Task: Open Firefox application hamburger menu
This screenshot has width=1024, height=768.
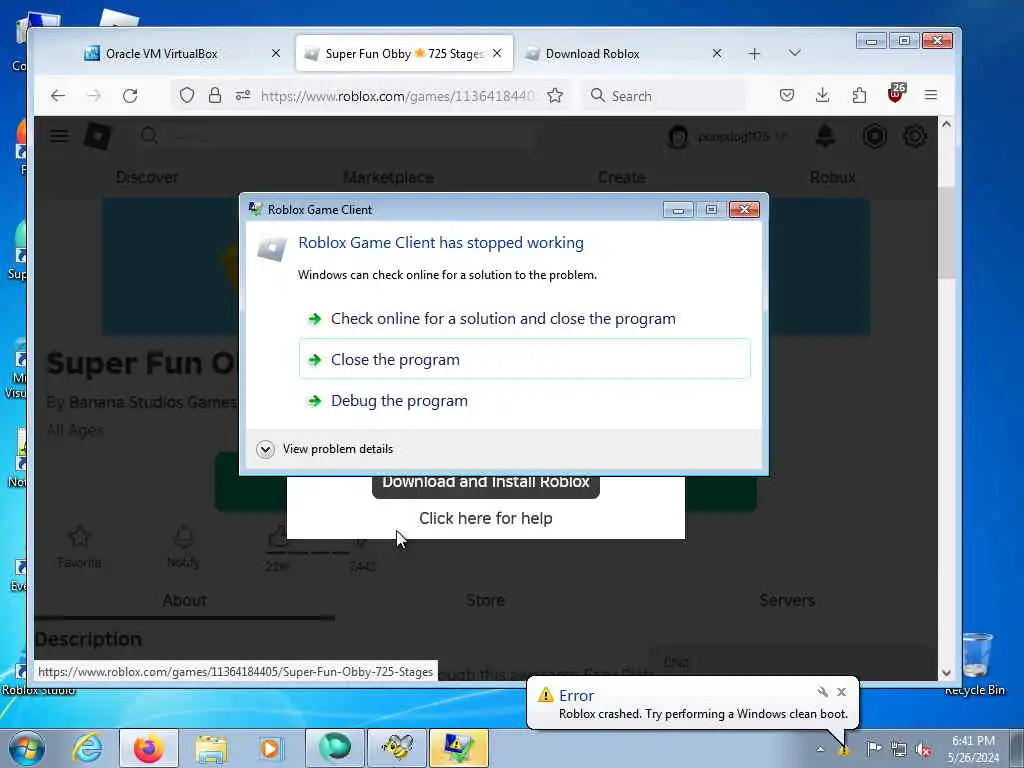Action: click(x=931, y=95)
